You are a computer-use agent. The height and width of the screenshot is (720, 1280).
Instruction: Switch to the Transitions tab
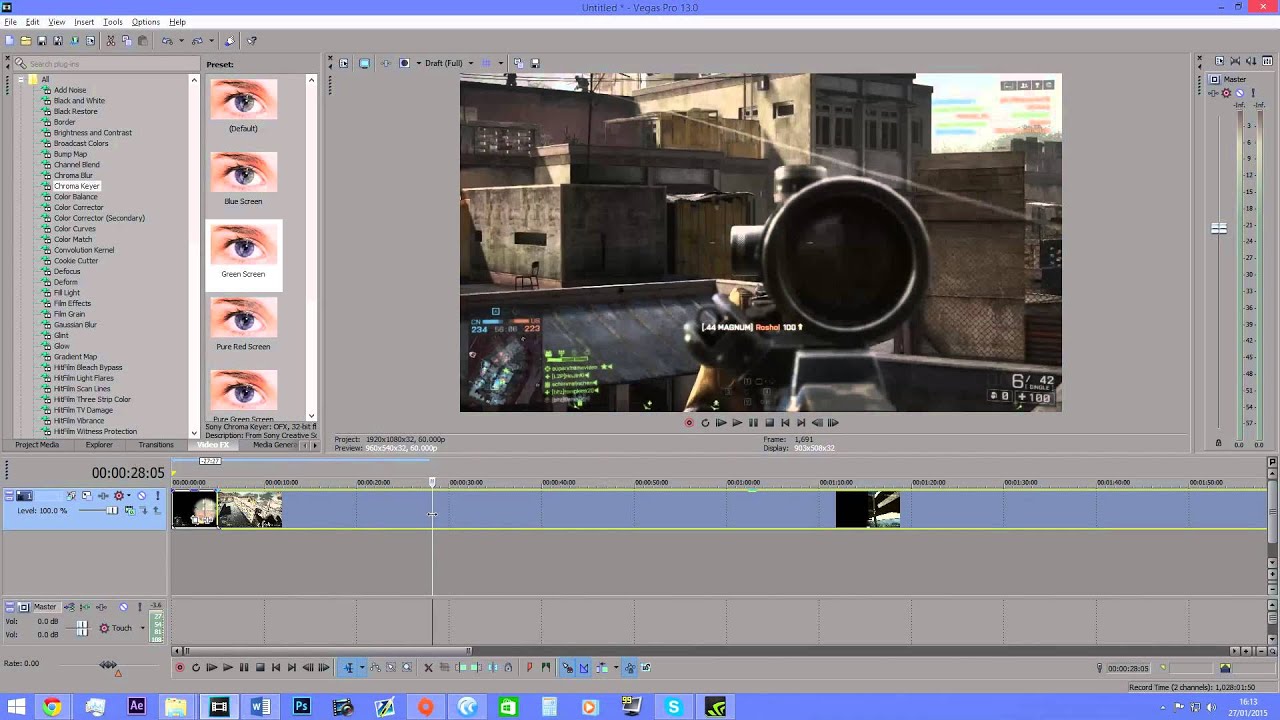pos(156,444)
